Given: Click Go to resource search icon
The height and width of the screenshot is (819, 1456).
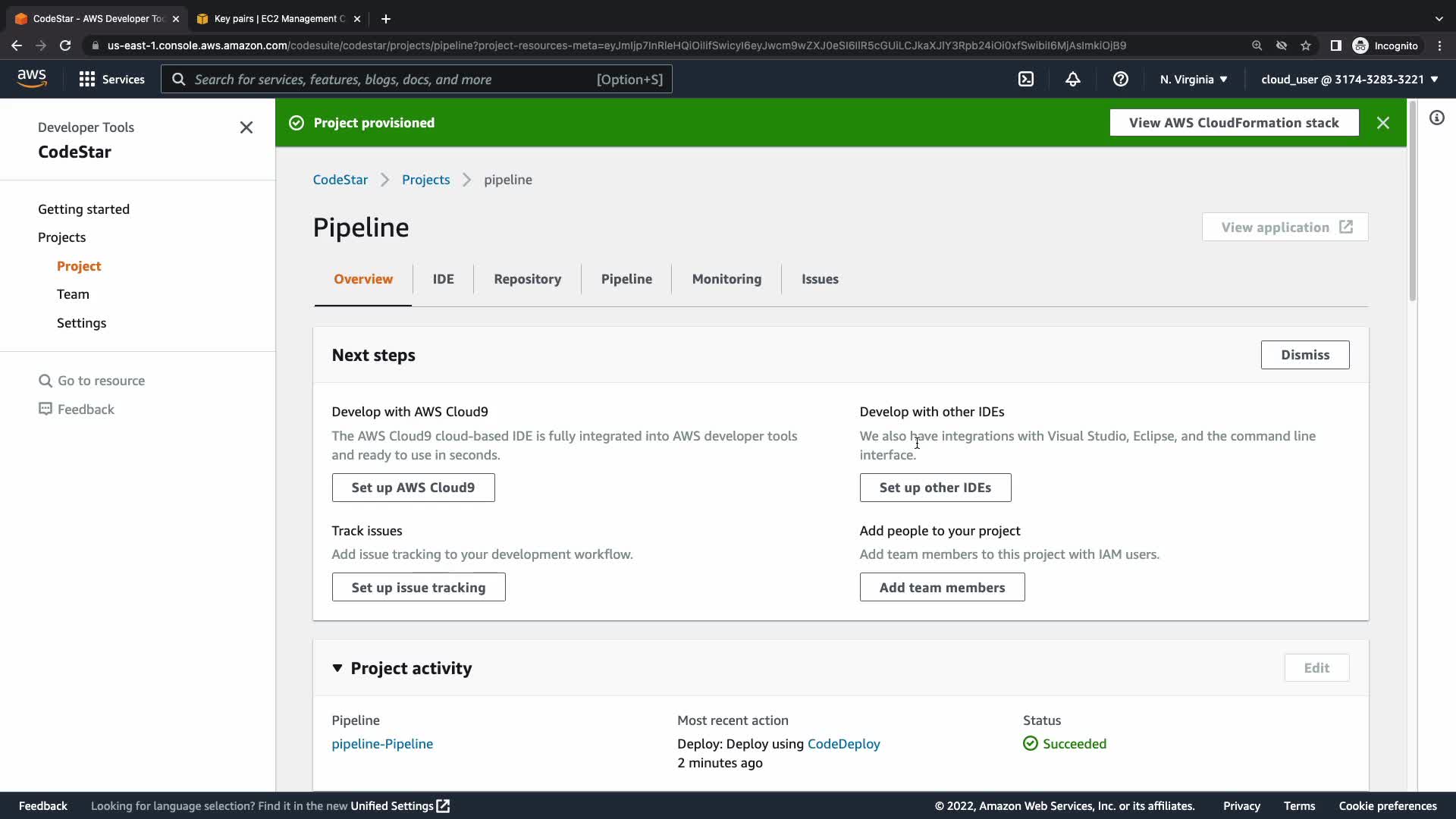Looking at the screenshot, I should pos(45,381).
